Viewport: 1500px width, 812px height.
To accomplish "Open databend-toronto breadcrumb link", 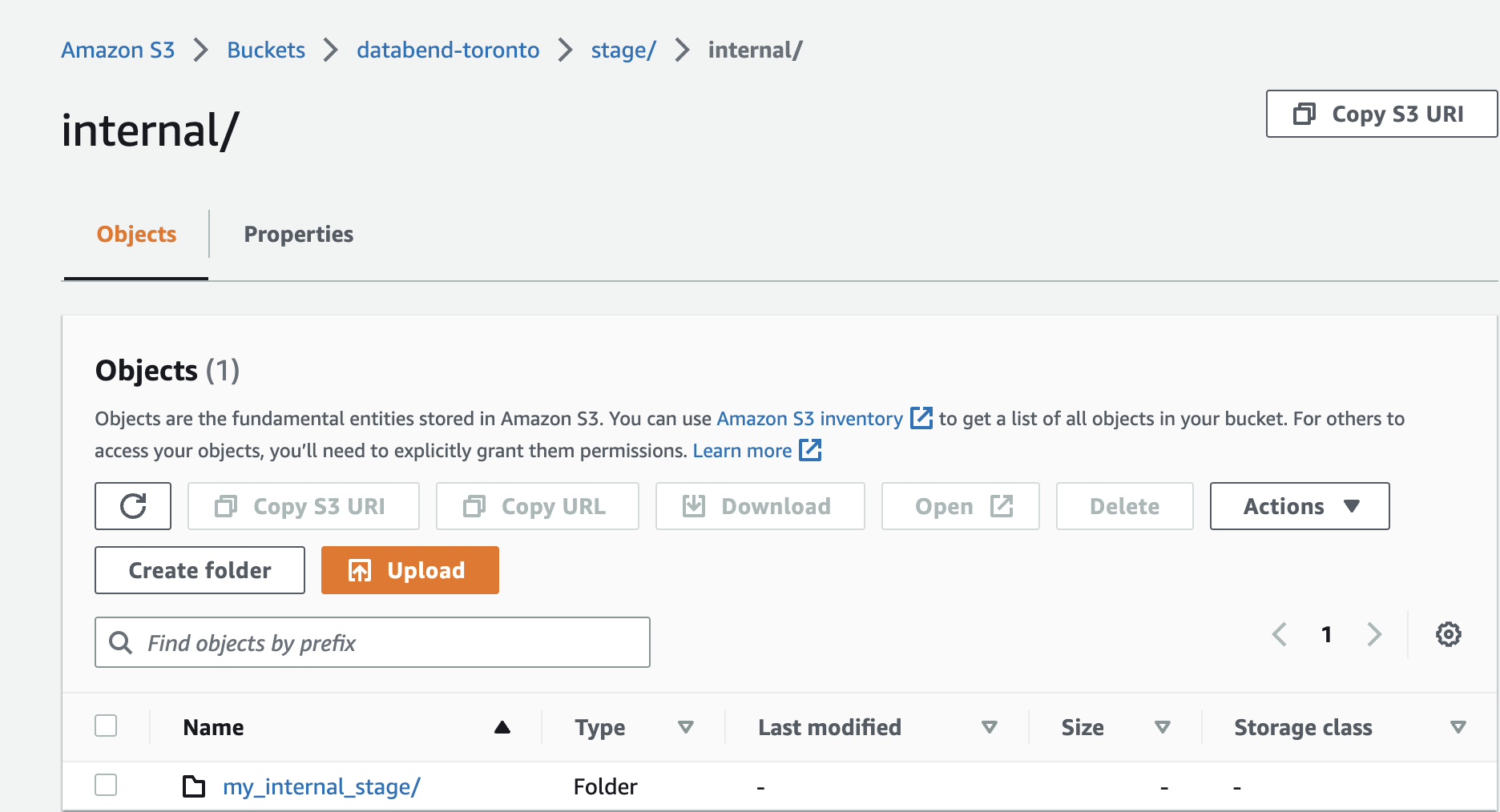I will (x=448, y=50).
